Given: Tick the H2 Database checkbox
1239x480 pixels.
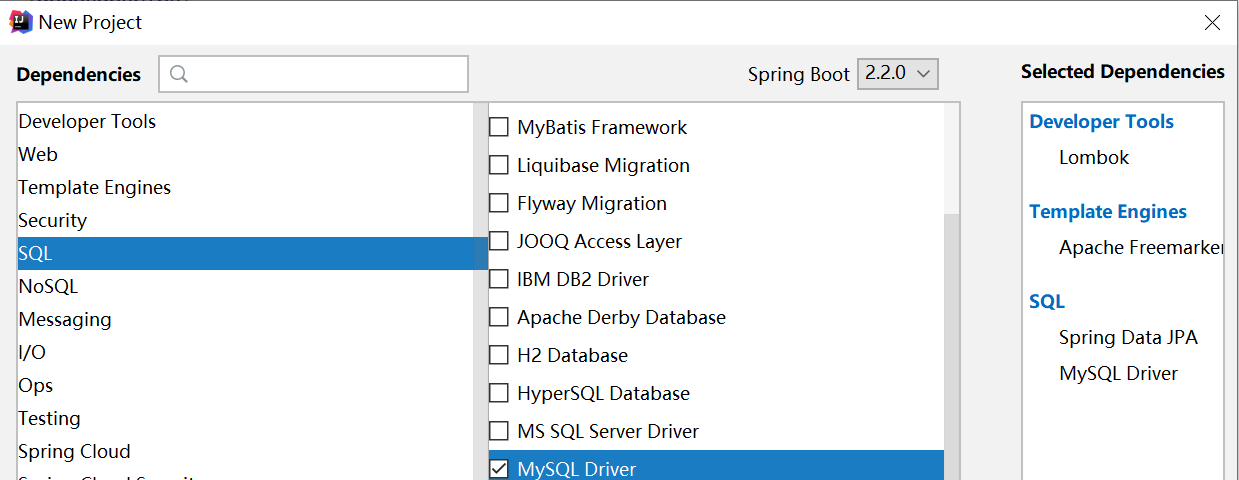Looking at the screenshot, I should 498,356.
